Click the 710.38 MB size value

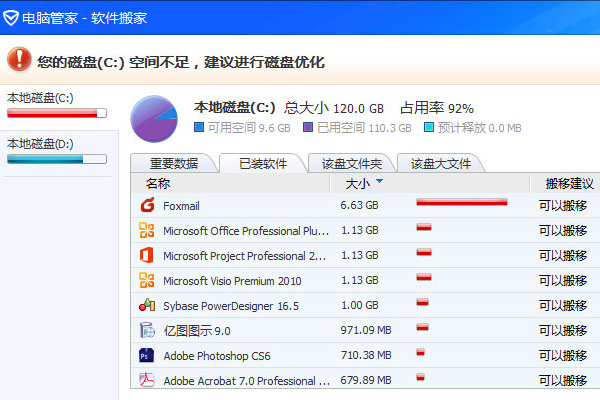click(366, 355)
